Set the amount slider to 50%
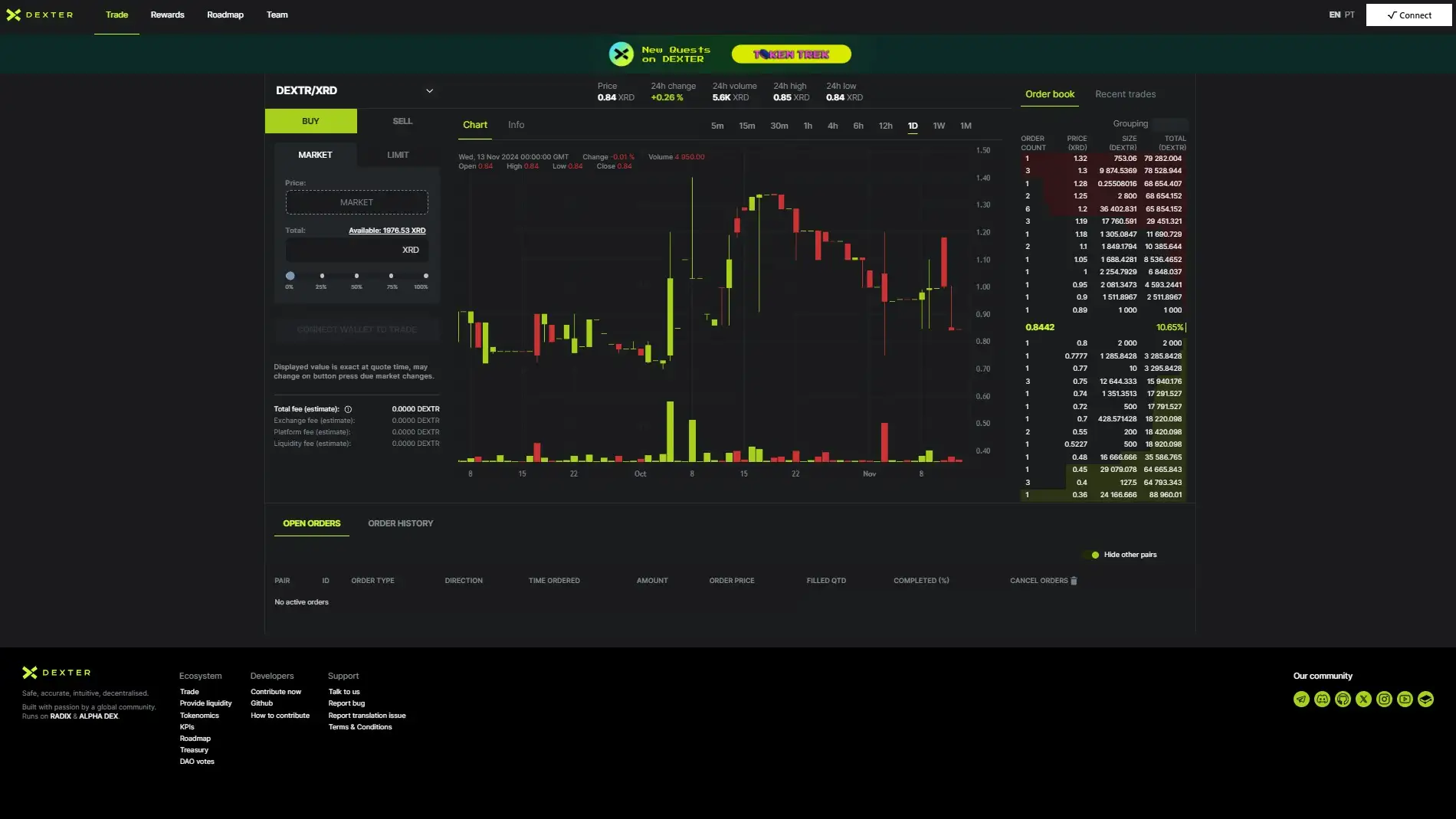1456x819 pixels. click(x=356, y=276)
